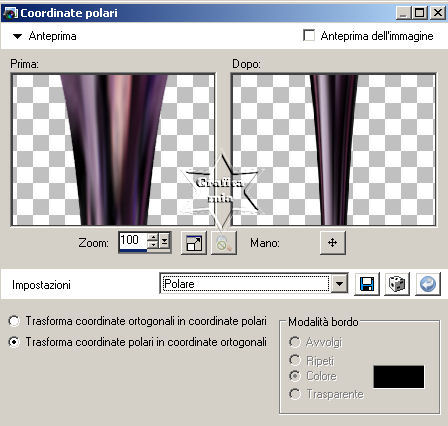Collapse the Anteprima section triangle
Image resolution: width=448 pixels, height=426 pixels.
click(17, 36)
